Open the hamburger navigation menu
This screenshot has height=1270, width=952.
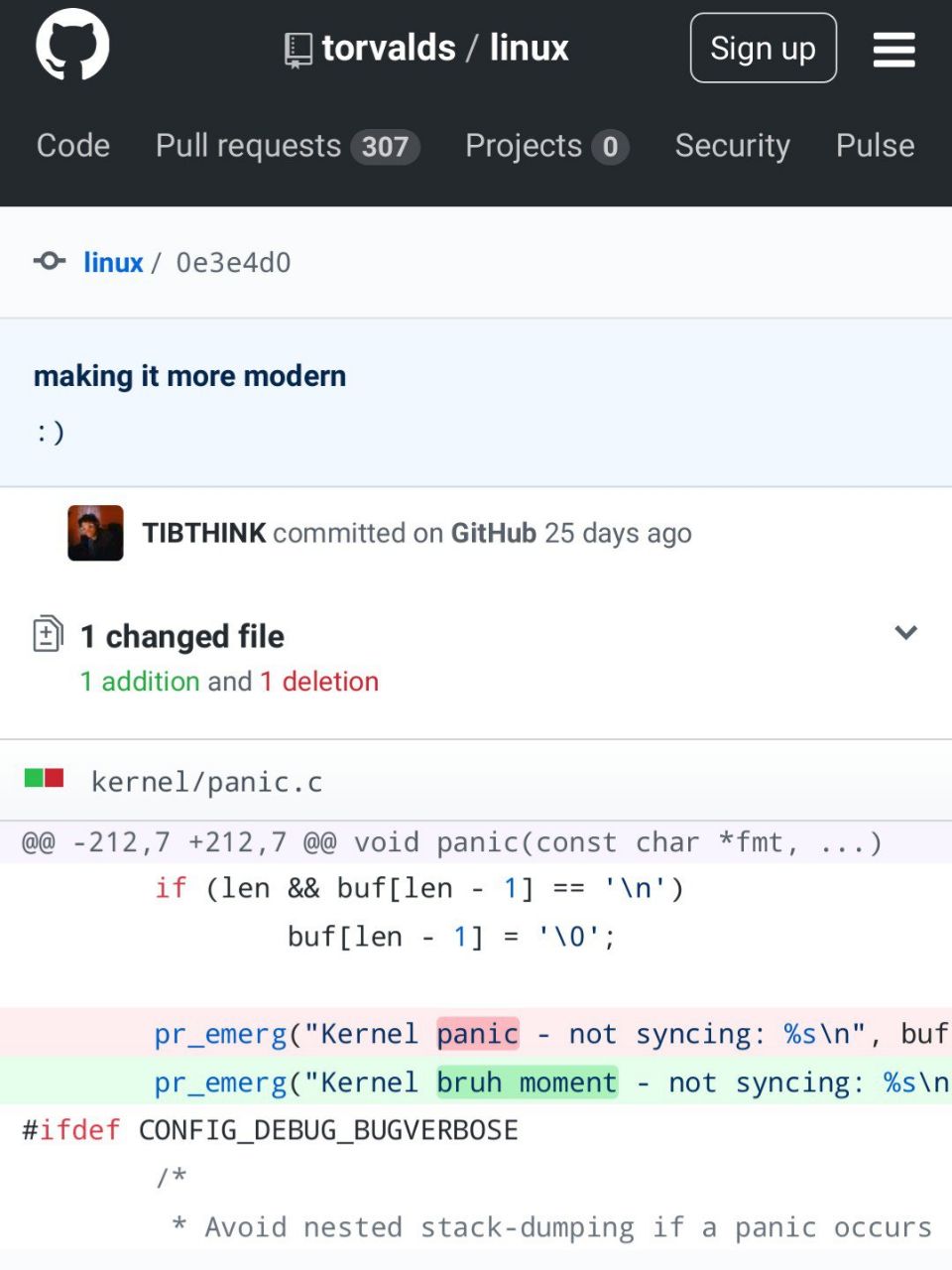coord(893,49)
